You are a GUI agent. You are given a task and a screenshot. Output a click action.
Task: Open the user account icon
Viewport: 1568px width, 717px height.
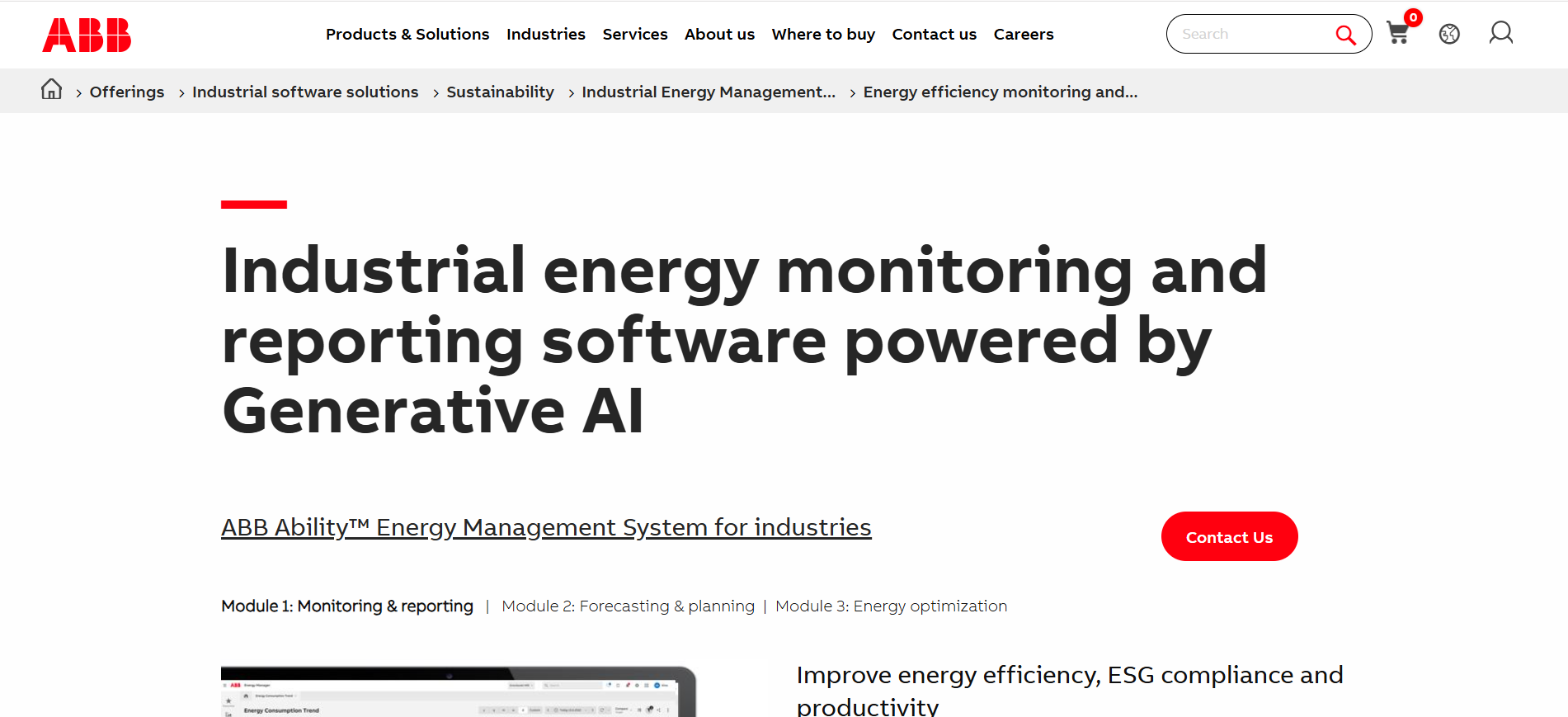(1501, 33)
